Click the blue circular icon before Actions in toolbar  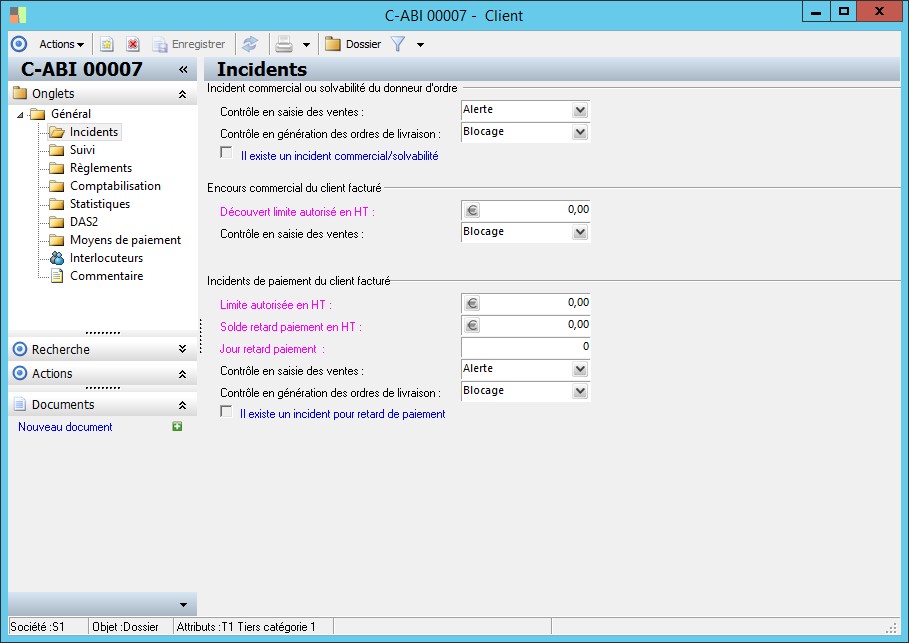point(19,44)
